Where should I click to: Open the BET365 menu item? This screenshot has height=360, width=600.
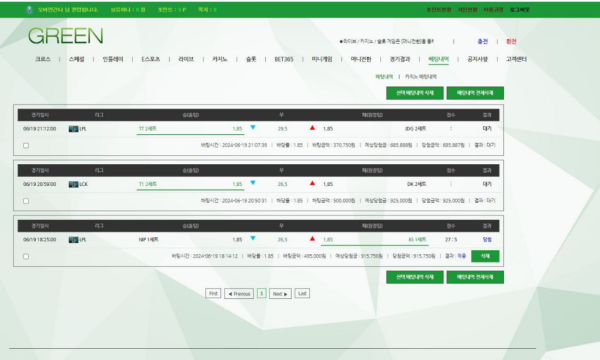point(284,59)
